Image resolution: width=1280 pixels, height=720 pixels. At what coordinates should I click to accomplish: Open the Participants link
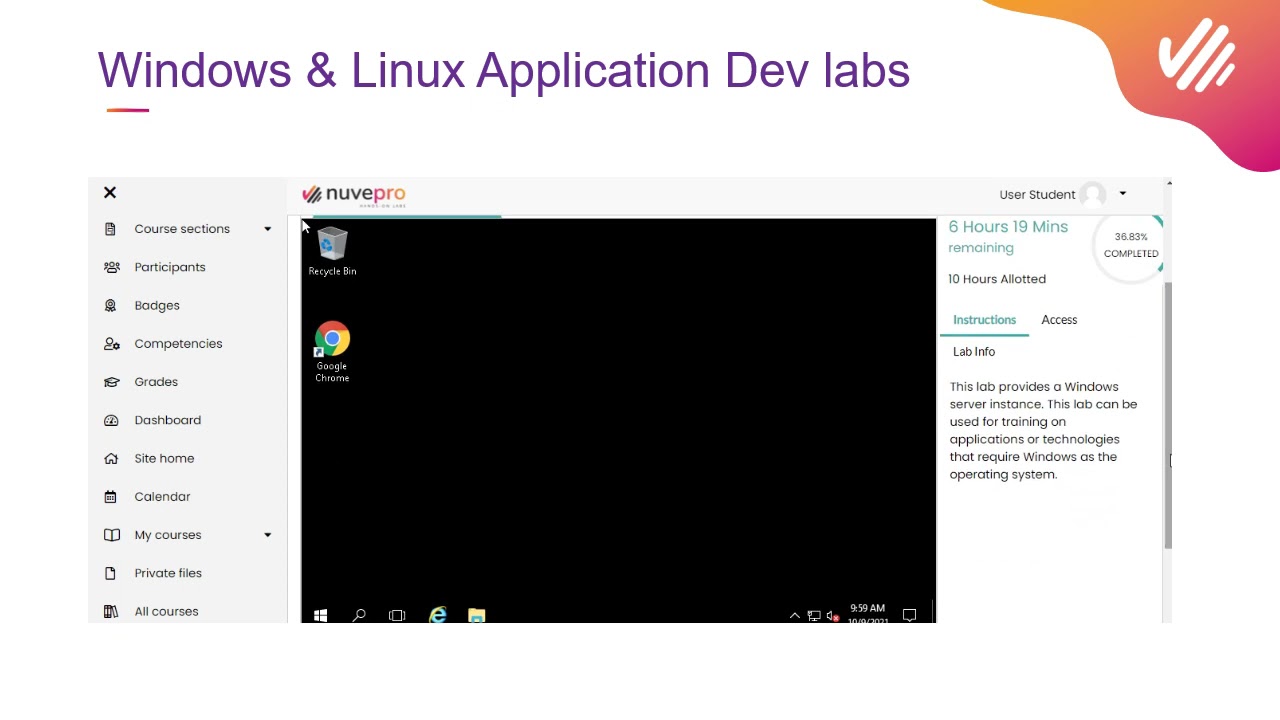click(x=170, y=267)
